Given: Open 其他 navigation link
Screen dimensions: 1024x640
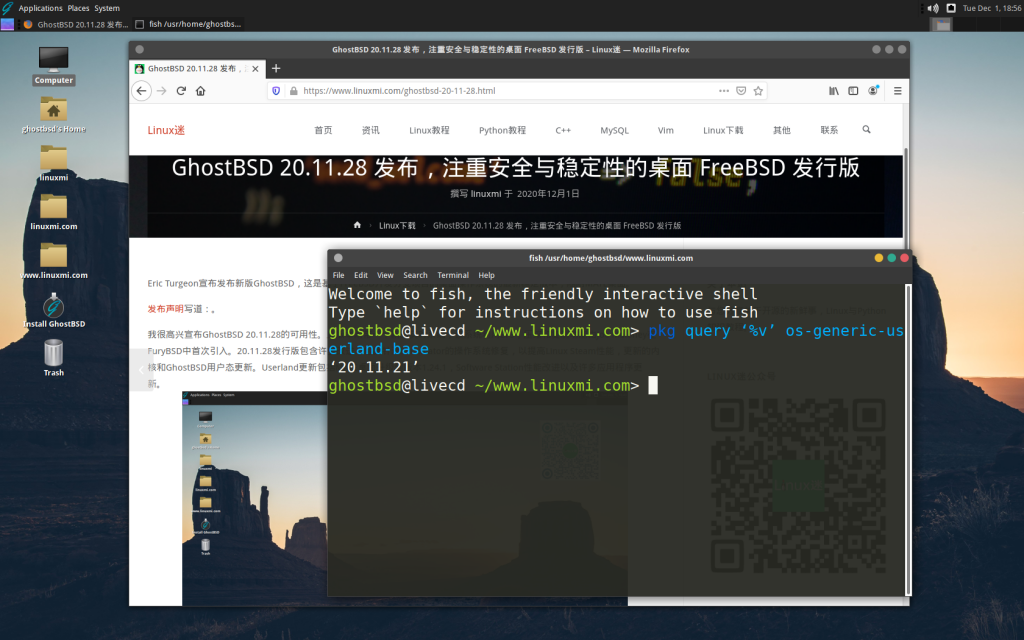Looking at the screenshot, I should pyautogui.click(x=782, y=130).
